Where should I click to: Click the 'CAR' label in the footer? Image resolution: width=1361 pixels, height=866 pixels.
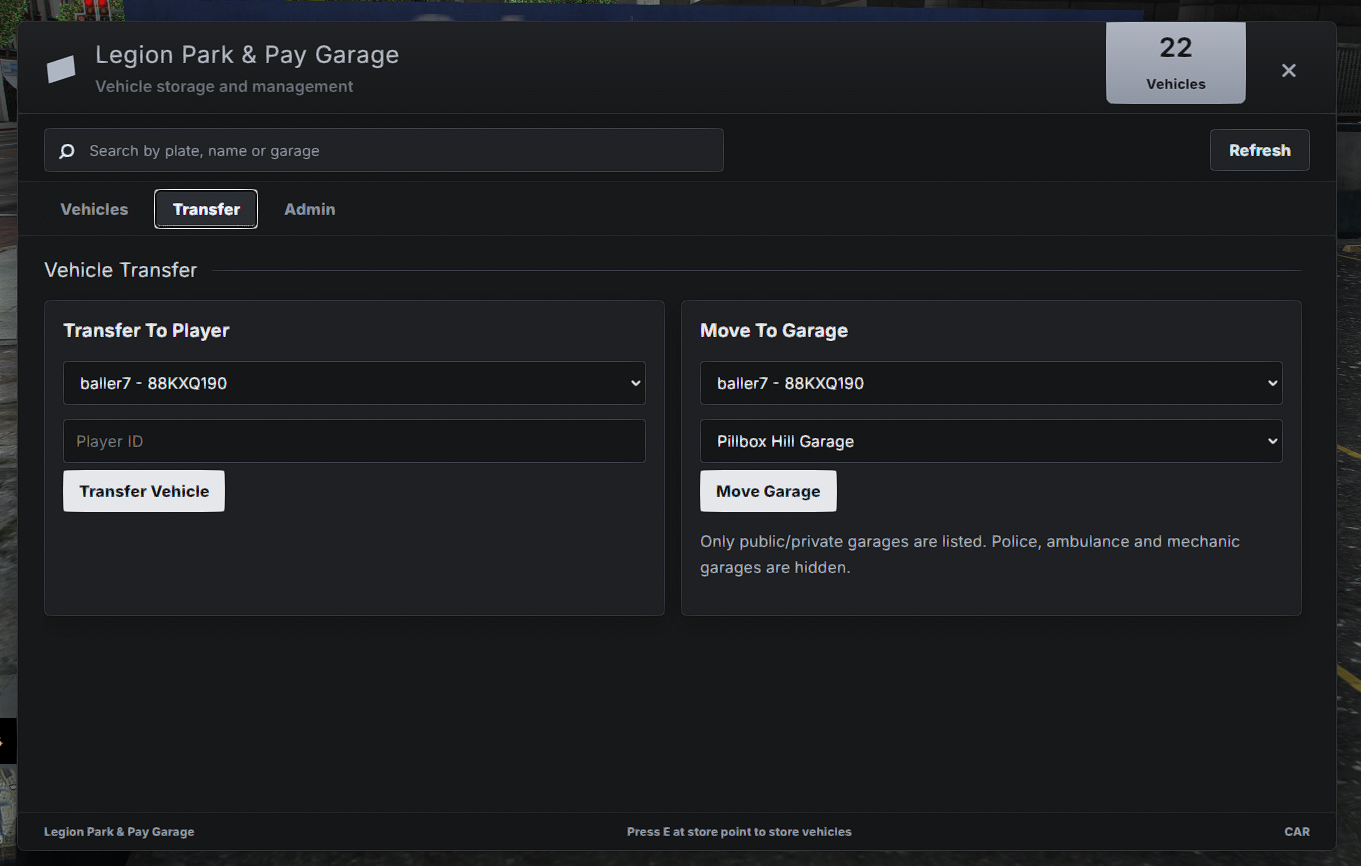click(x=1297, y=832)
